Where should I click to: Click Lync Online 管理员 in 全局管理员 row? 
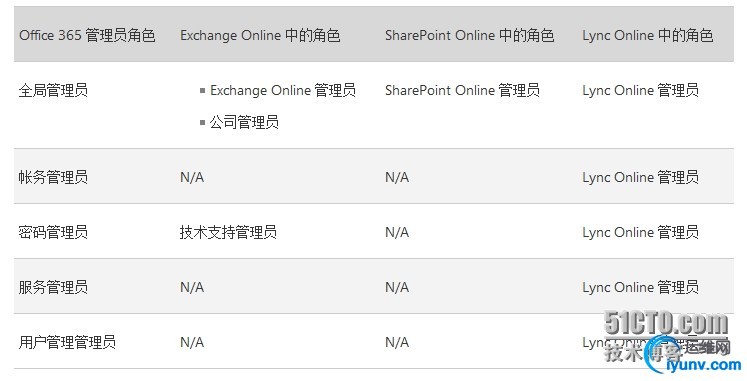(x=640, y=90)
